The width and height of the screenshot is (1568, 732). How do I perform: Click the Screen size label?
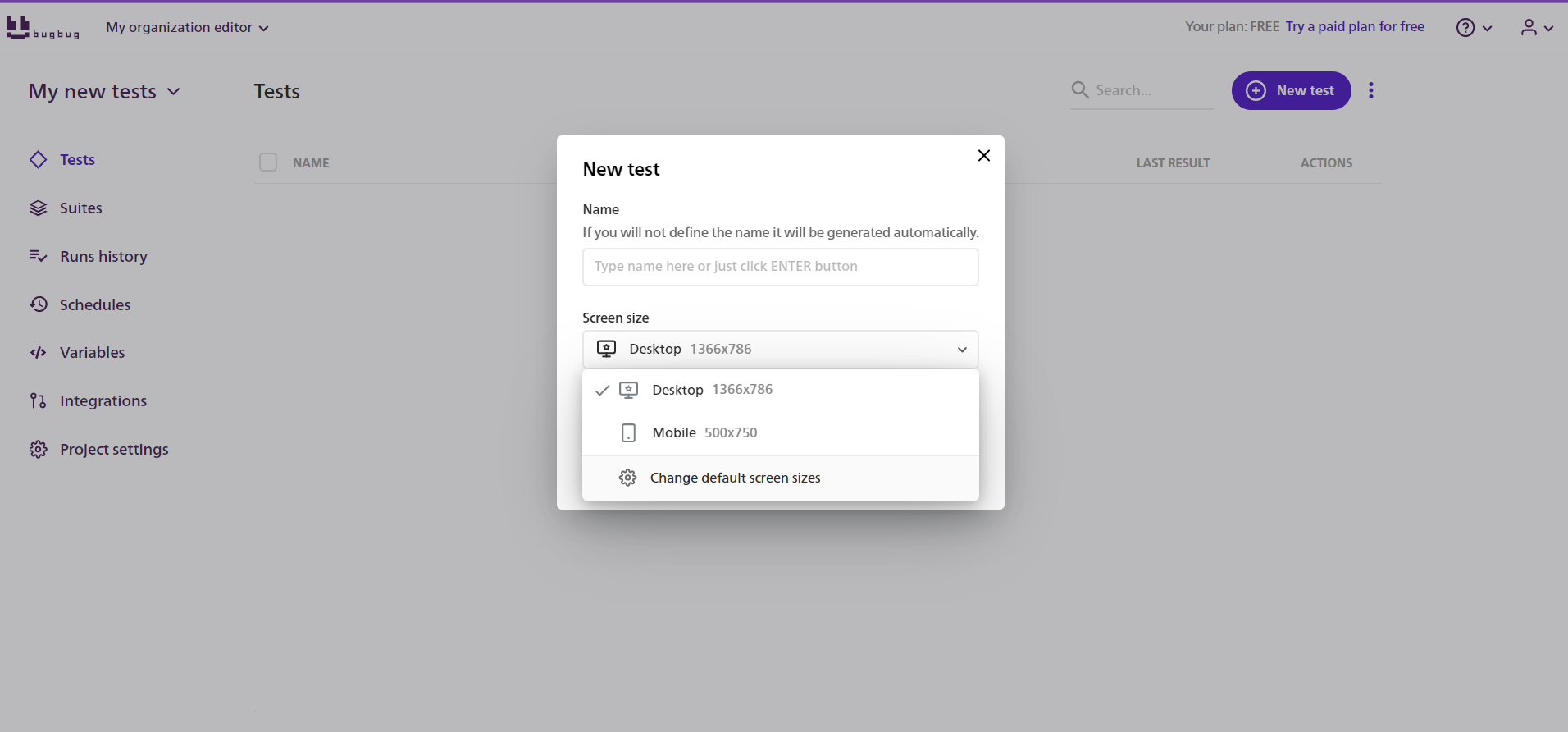click(x=616, y=318)
